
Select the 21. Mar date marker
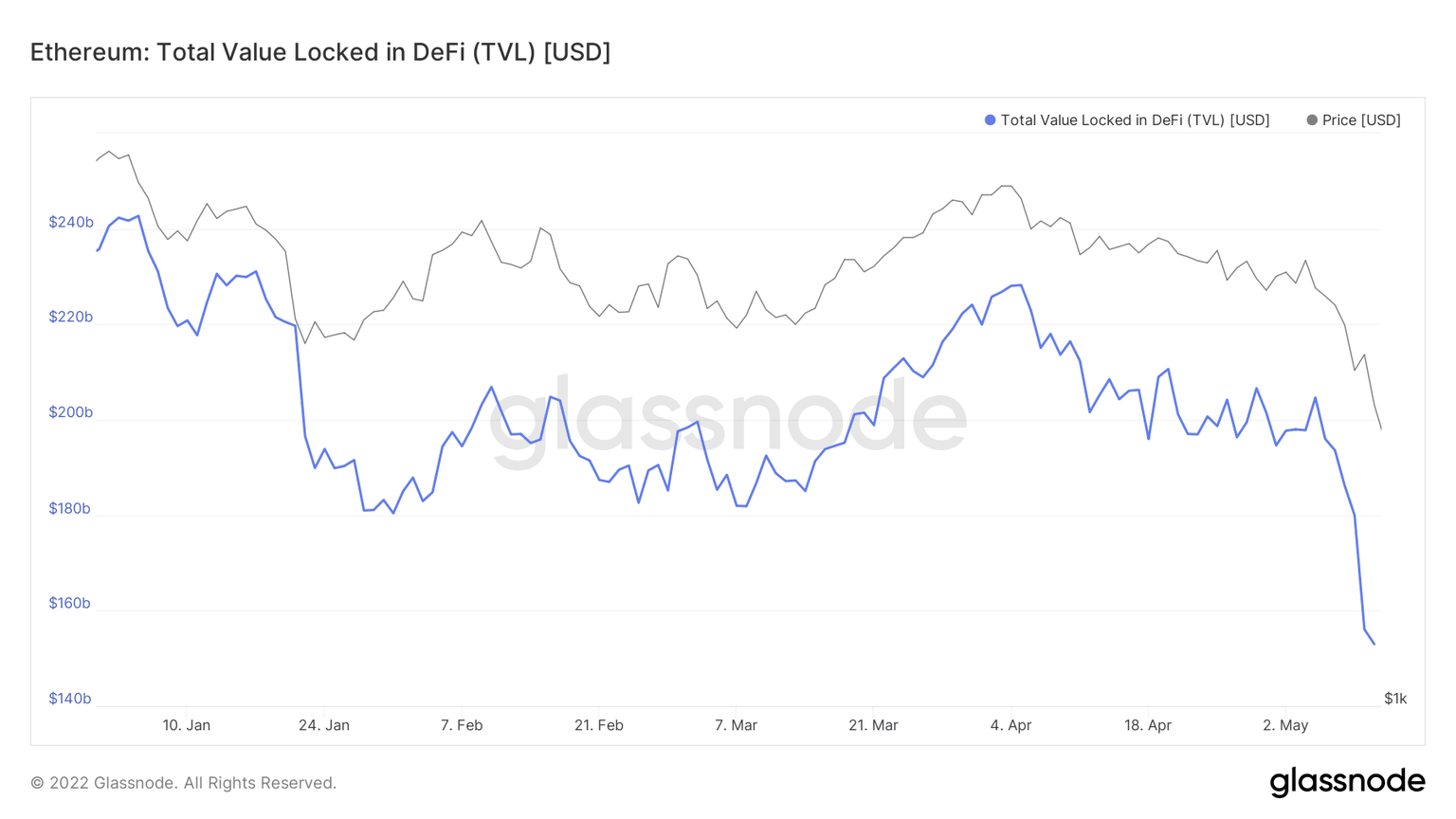tap(873, 725)
